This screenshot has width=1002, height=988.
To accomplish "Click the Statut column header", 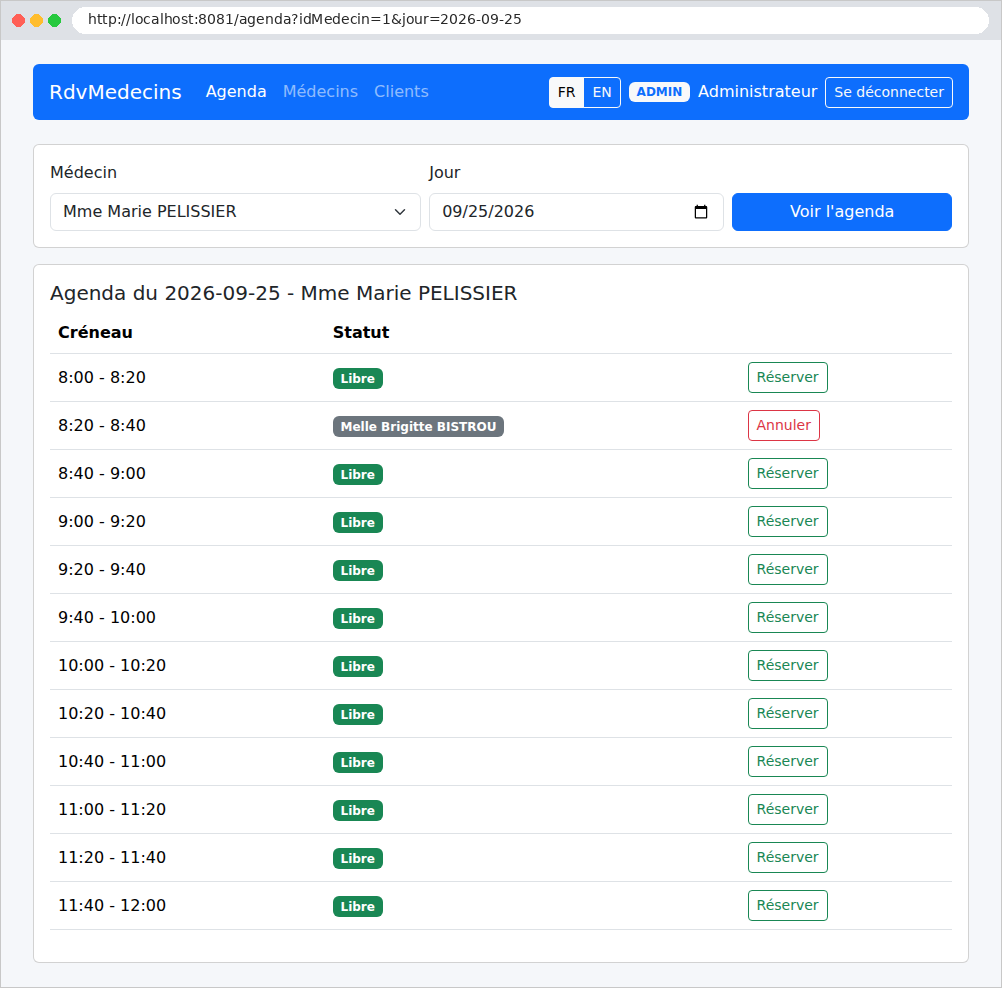I will click(x=361, y=332).
